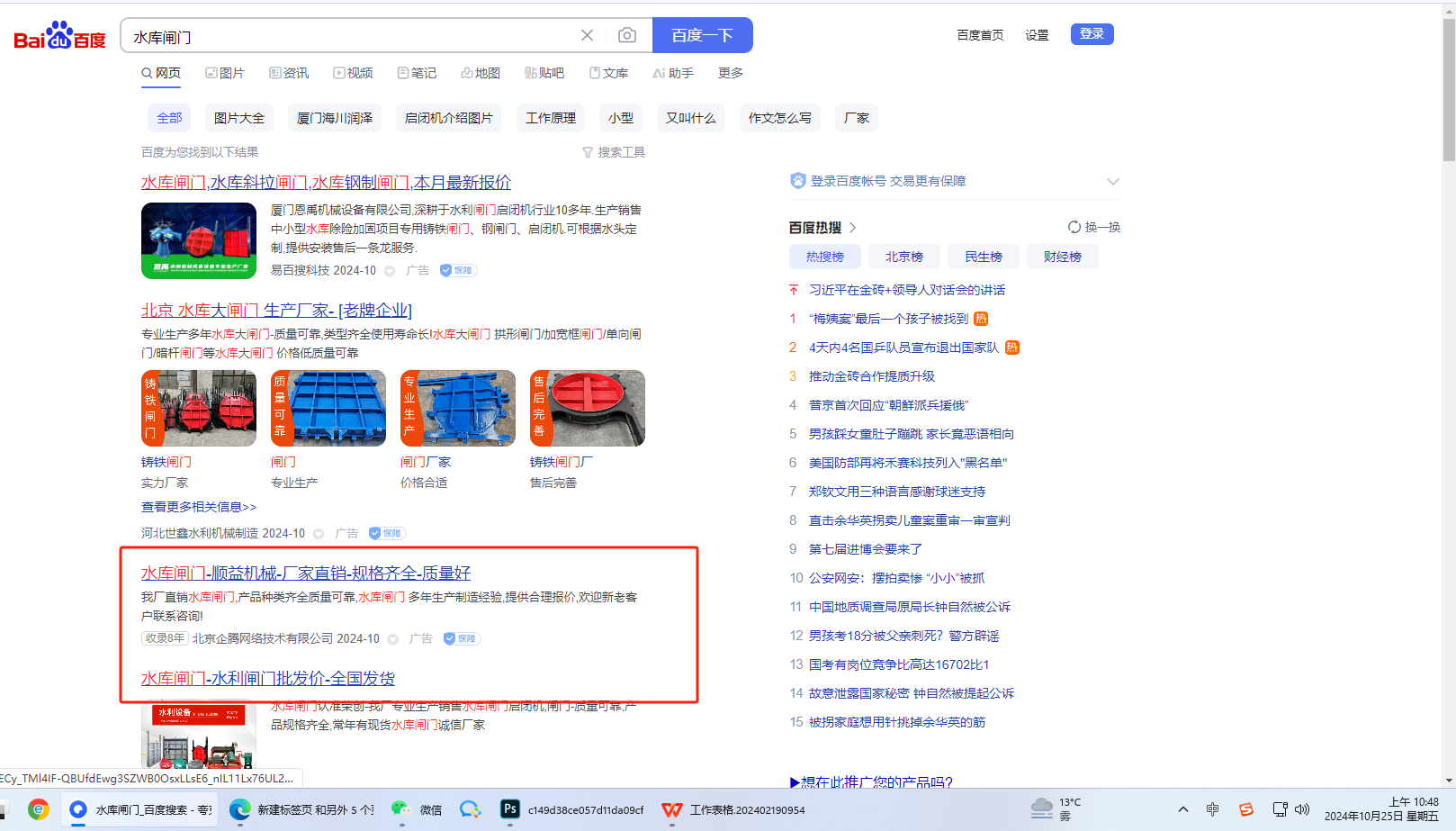Click the 登录 button
Image resolution: width=1456 pixels, height=831 pixels.
click(x=1092, y=34)
